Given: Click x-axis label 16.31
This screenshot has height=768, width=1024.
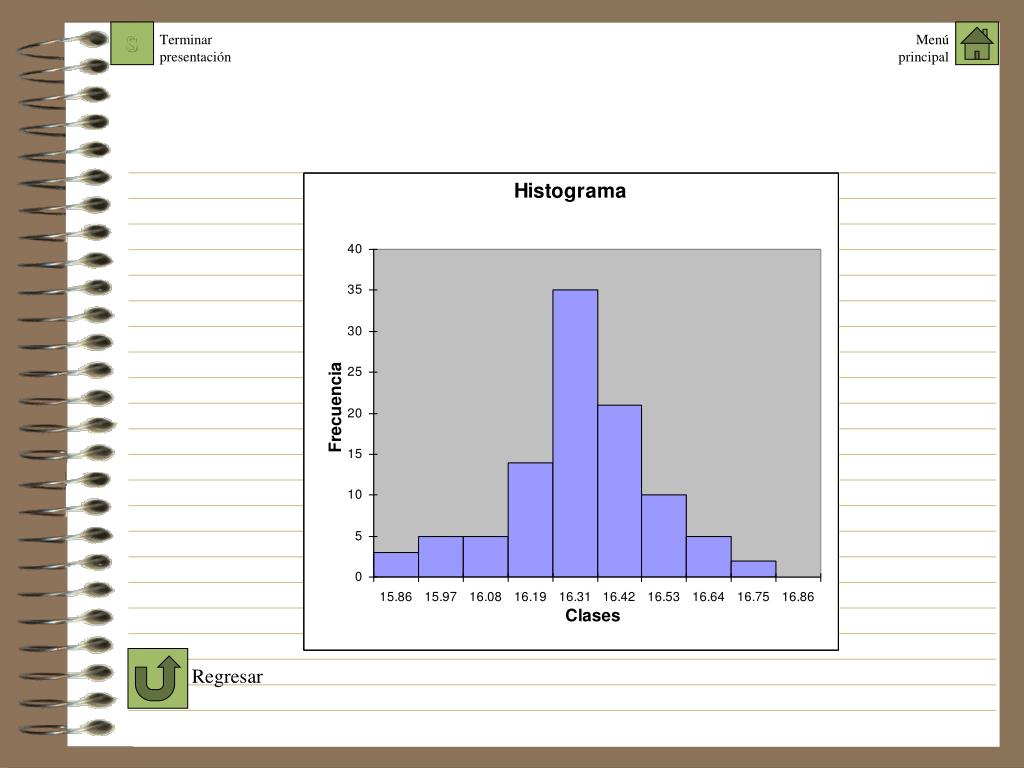Looking at the screenshot, I should click(575, 596).
